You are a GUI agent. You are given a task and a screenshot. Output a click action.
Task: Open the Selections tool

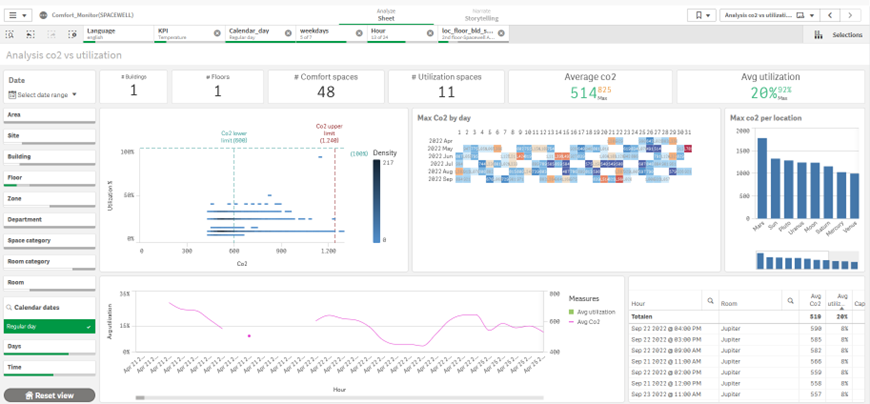pyautogui.click(x=837, y=34)
